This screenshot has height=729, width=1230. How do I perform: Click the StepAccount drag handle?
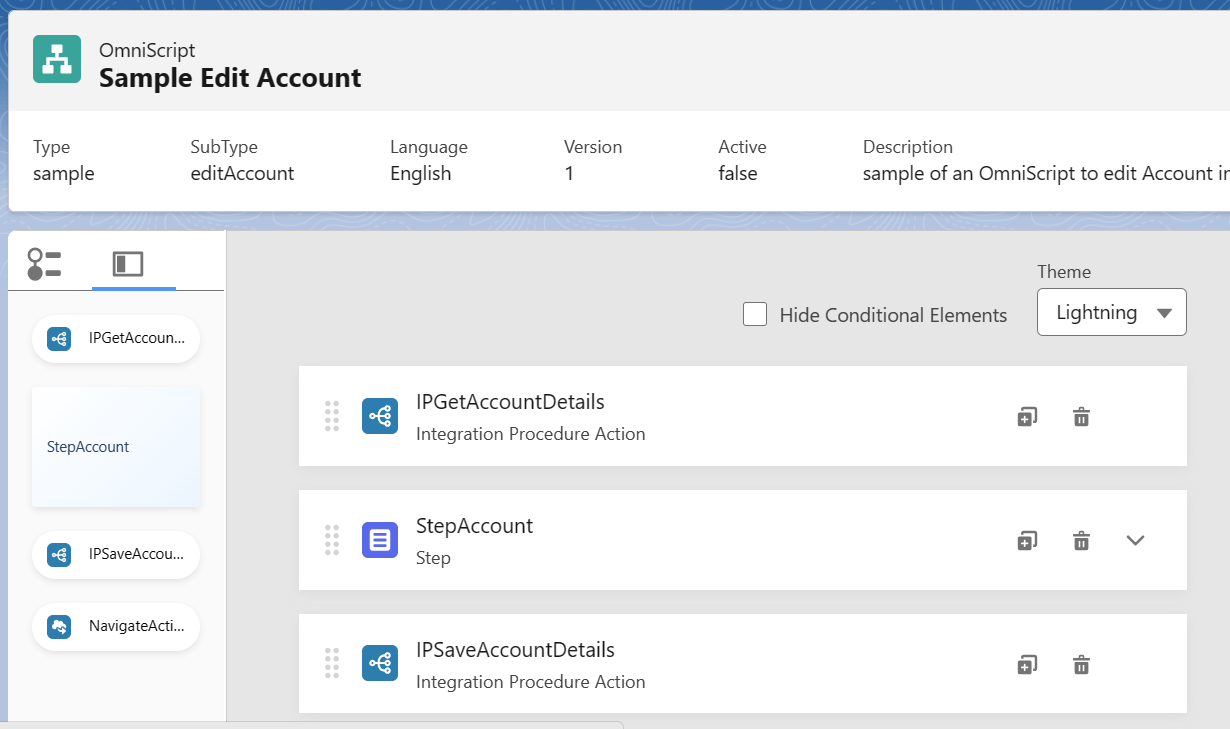[332, 540]
